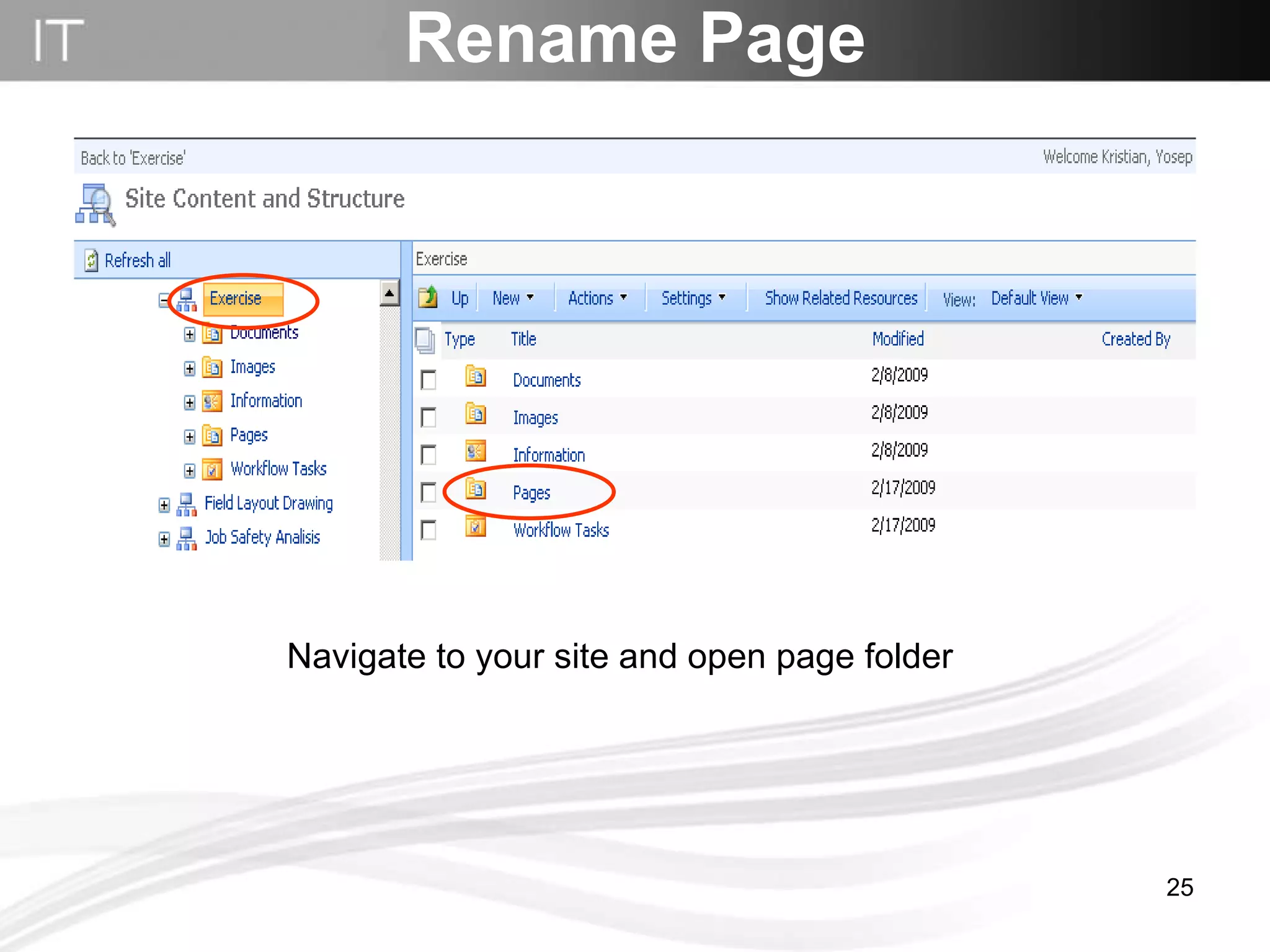Image resolution: width=1270 pixels, height=952 pixels.
Task: Expand the Images tree node
Action: pyautogui.click(x=190, y=369)
